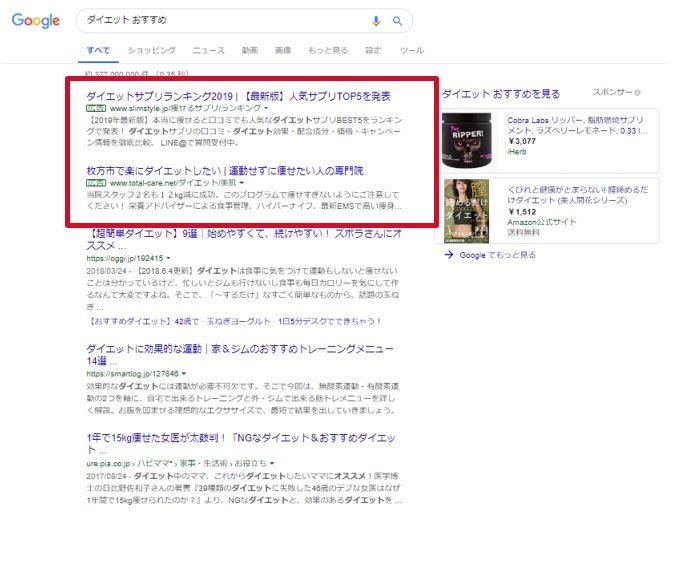Click the www.slimstyle.jp display URL
Image resolution: width=693 pixels, height=569 pixels.
185,108
